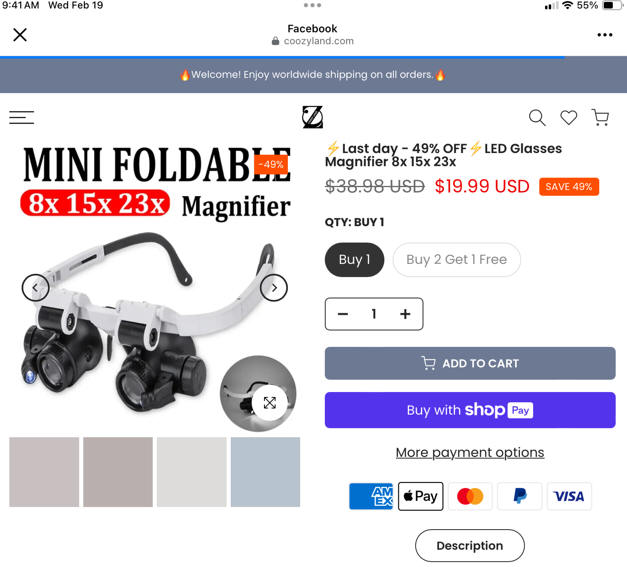This screenshot has width=627, height=567.
Task: Open the Description tab
Action: point(470,545)
